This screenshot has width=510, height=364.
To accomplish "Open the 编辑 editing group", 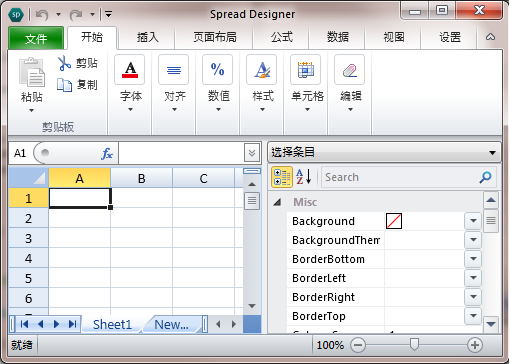I will [x=350, y=83].
